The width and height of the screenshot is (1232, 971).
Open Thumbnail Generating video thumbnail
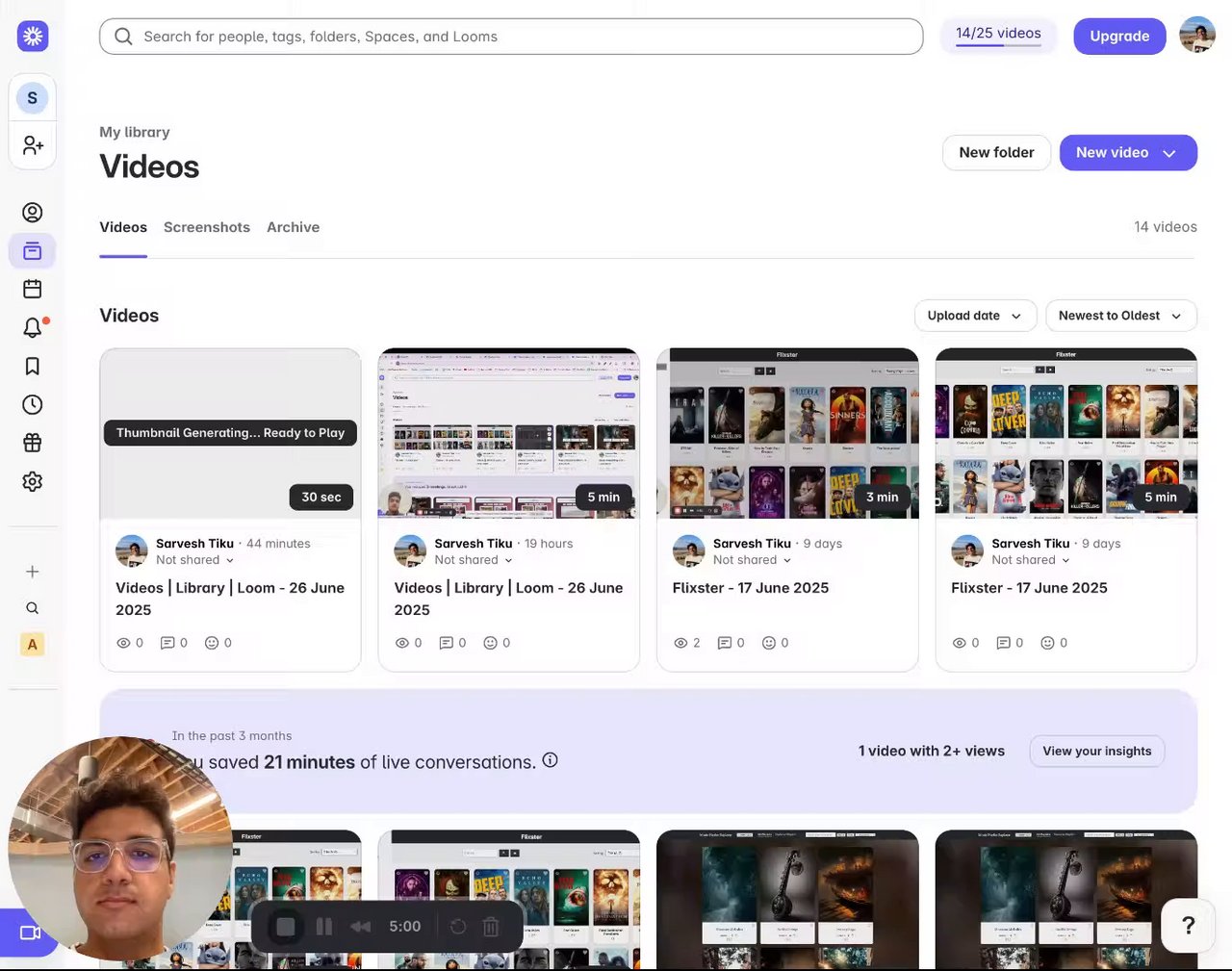point(230,433)
